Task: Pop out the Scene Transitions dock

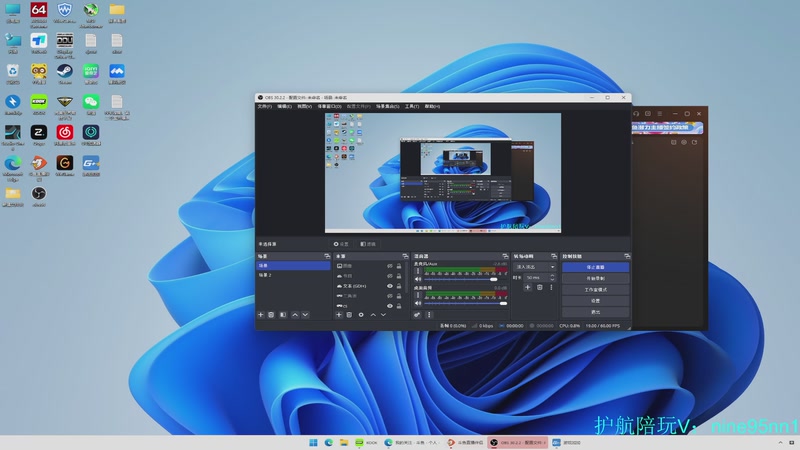Action: [554, 256]
